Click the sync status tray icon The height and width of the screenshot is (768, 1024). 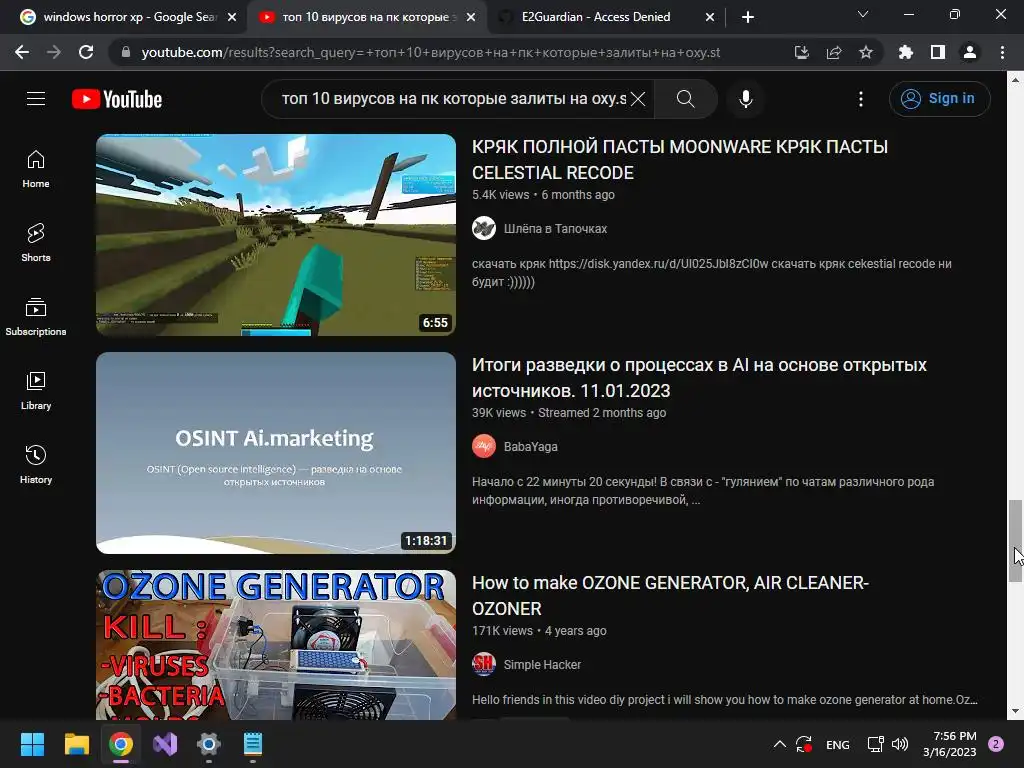pyautogui.click(x=804, y=744)
